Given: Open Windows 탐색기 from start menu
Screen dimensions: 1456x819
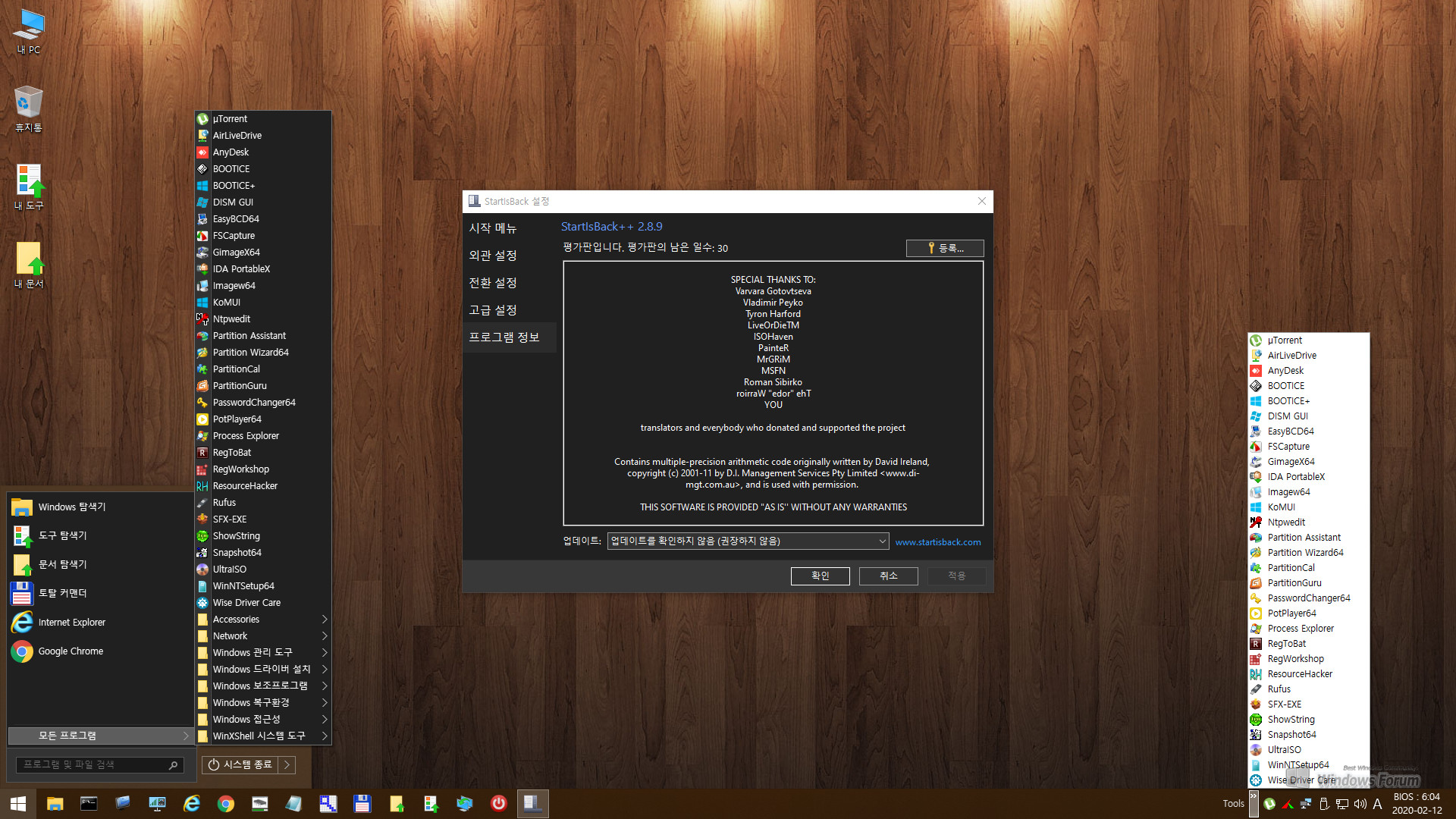Looking at the screenshot, I should click(x=100, y=507).
